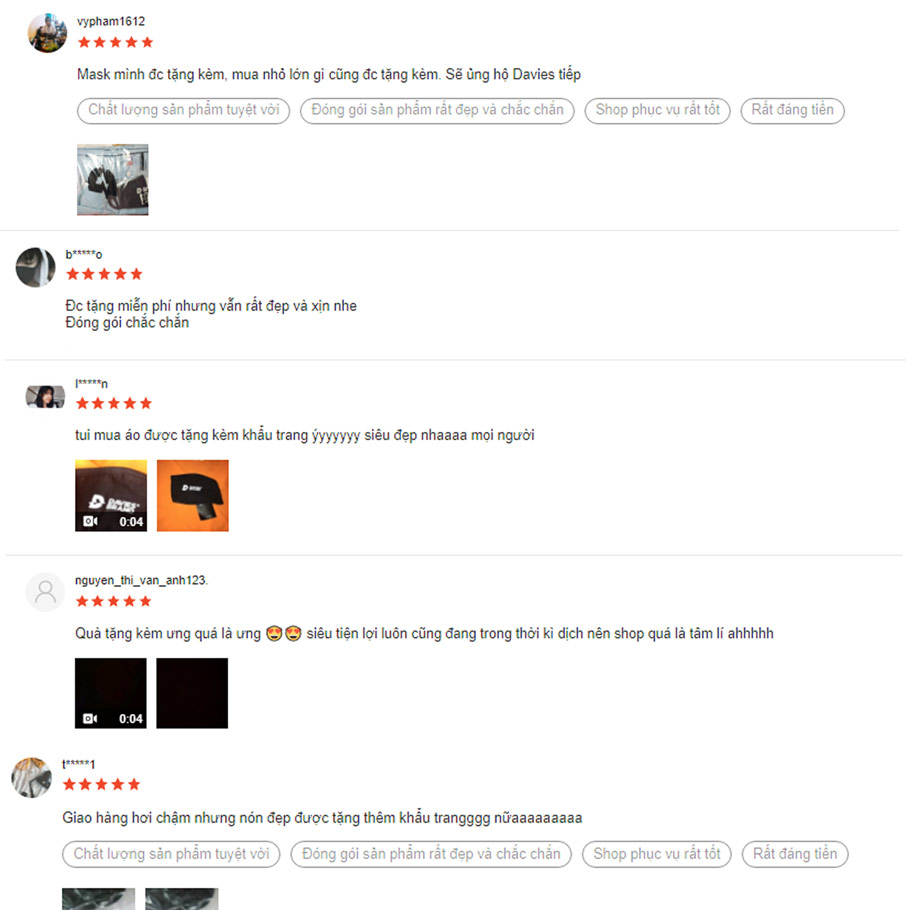
Task: Open vypham1612's profile avatar
Action: (x=48, y=33)
